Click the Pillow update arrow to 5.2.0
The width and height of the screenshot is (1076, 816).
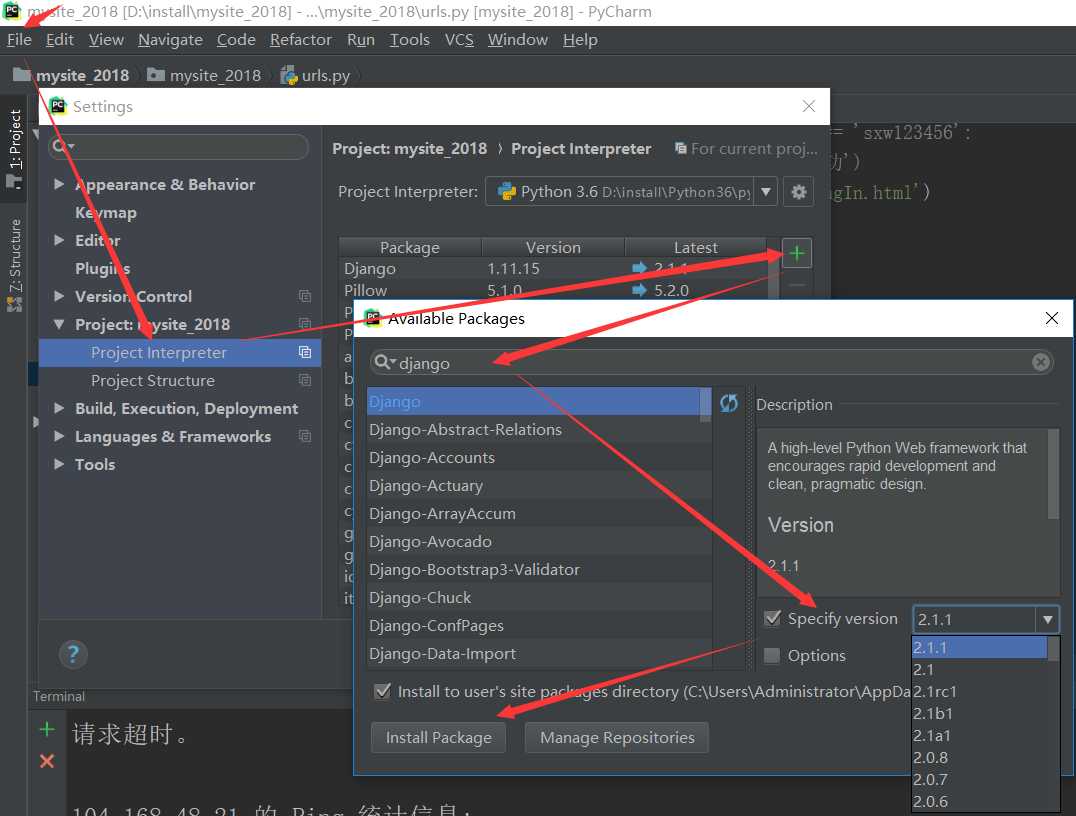coord(639,290)
